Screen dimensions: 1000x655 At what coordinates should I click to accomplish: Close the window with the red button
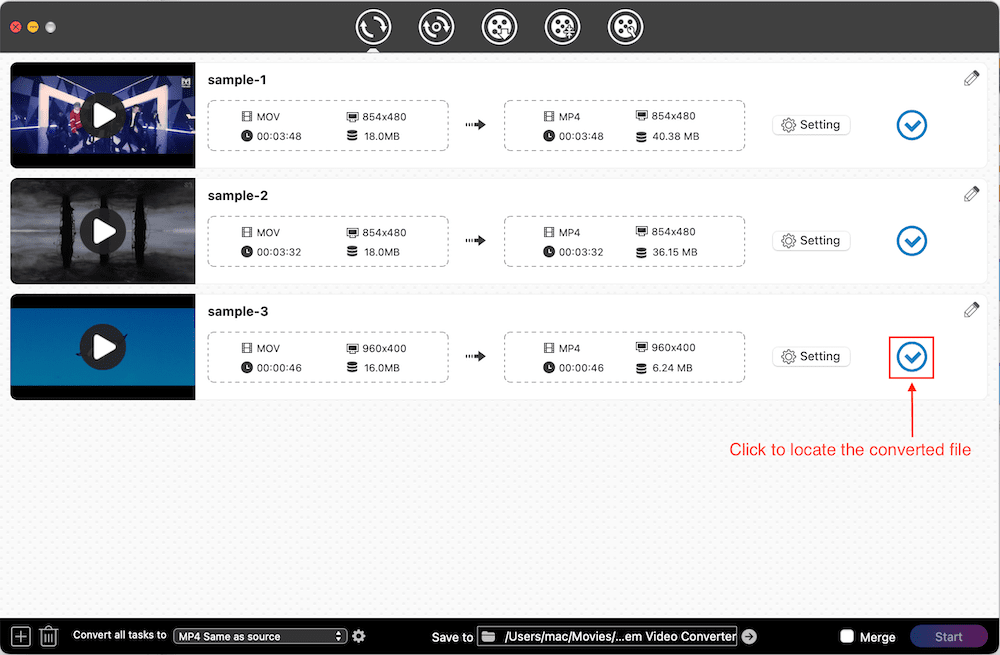tap(16, 27)
